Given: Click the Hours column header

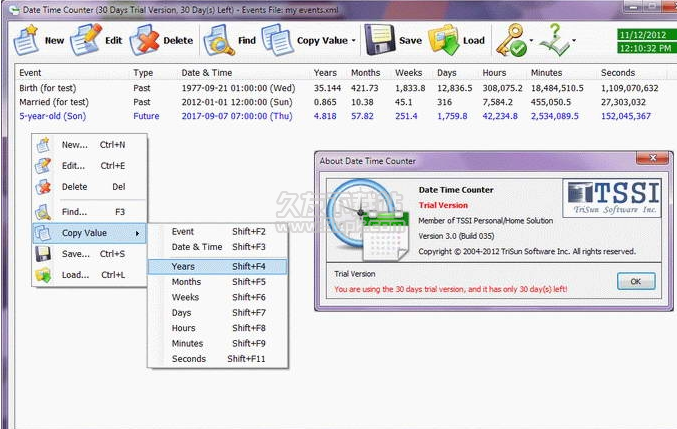Looking at the screenshot, I should [494, 73].
